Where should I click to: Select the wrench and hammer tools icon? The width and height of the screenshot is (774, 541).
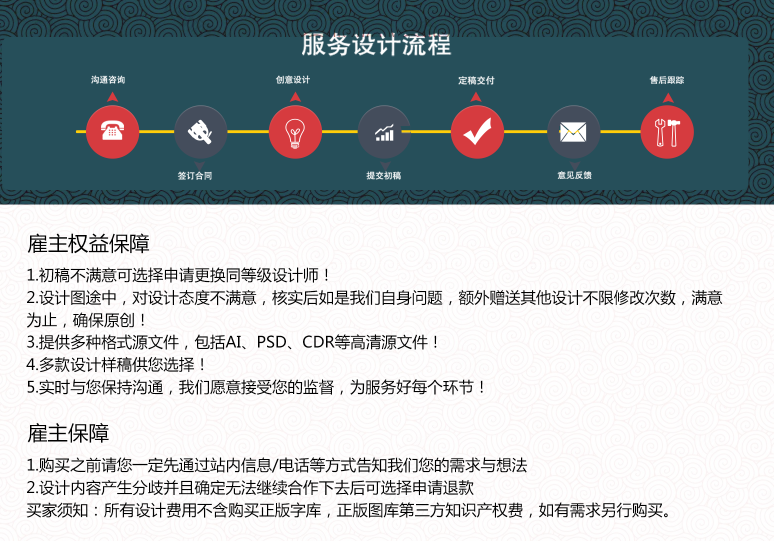coord(667,132)
